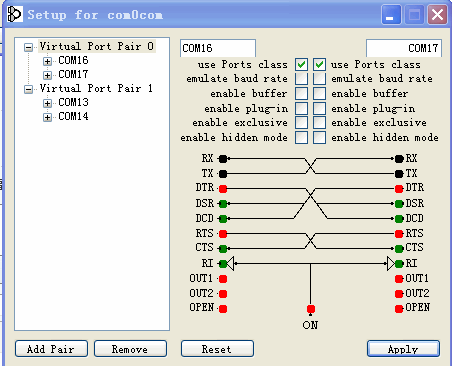Click the right RI green pin

point(399,264)
